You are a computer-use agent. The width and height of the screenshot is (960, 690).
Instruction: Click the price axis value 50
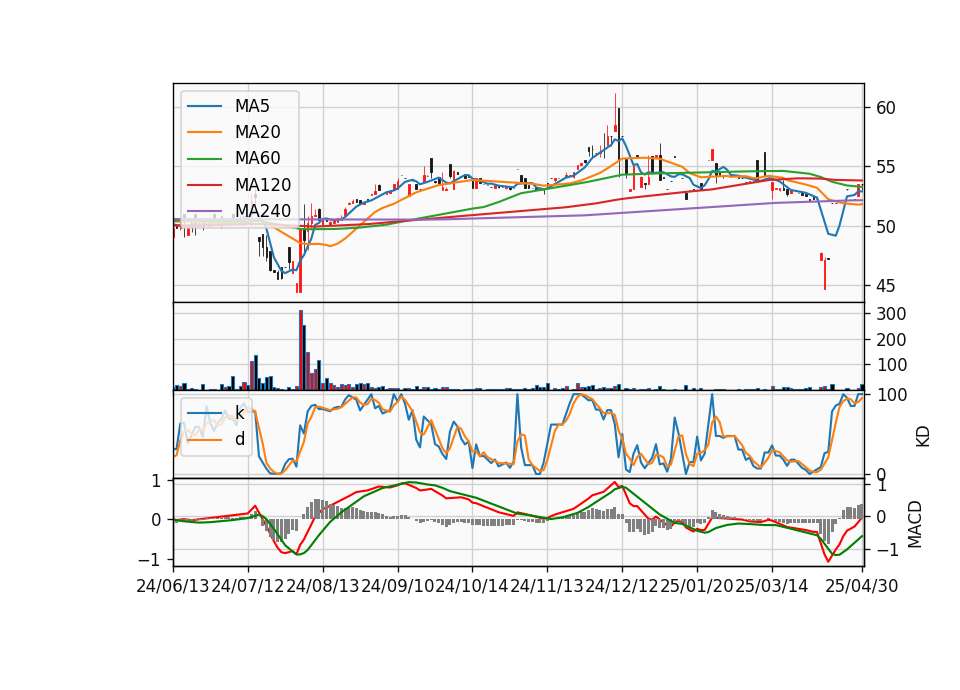click(x=886, y=227)
